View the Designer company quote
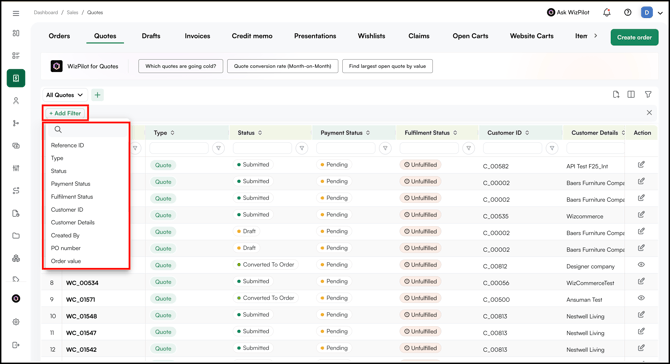The image size is (670, 364). click(641, 264)
